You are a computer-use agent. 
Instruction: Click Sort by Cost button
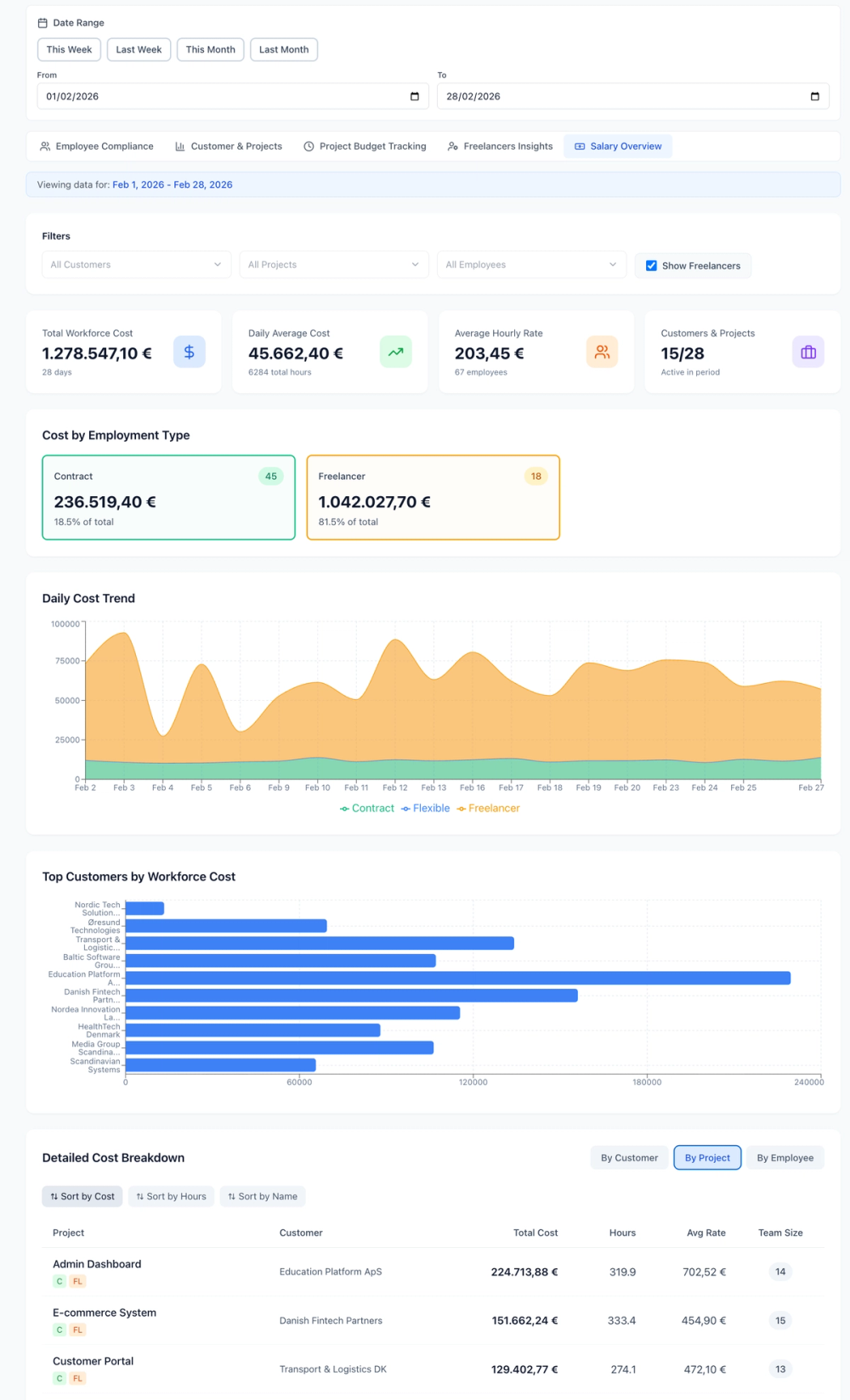82,1196
